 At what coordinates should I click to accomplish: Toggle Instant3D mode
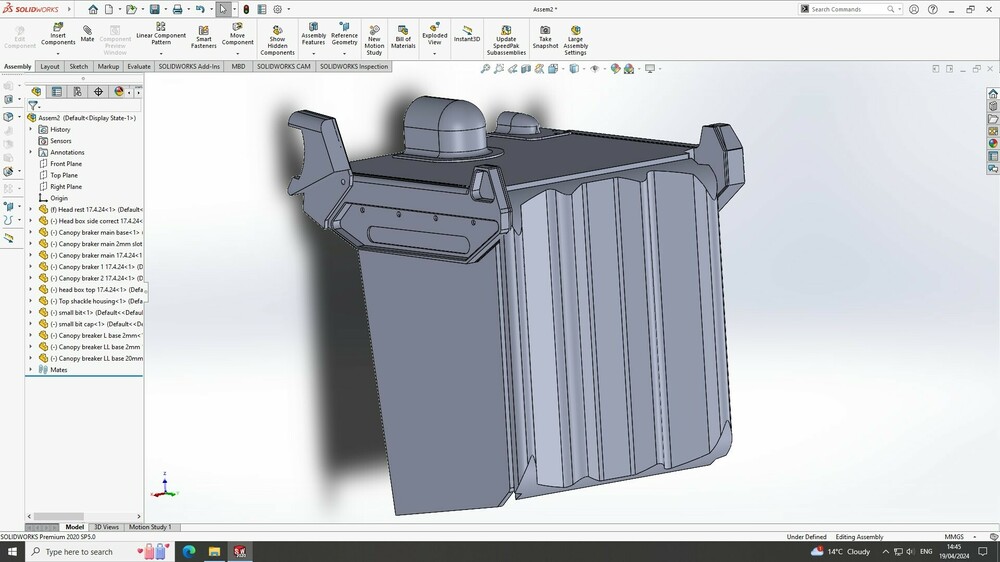point(467,33)
